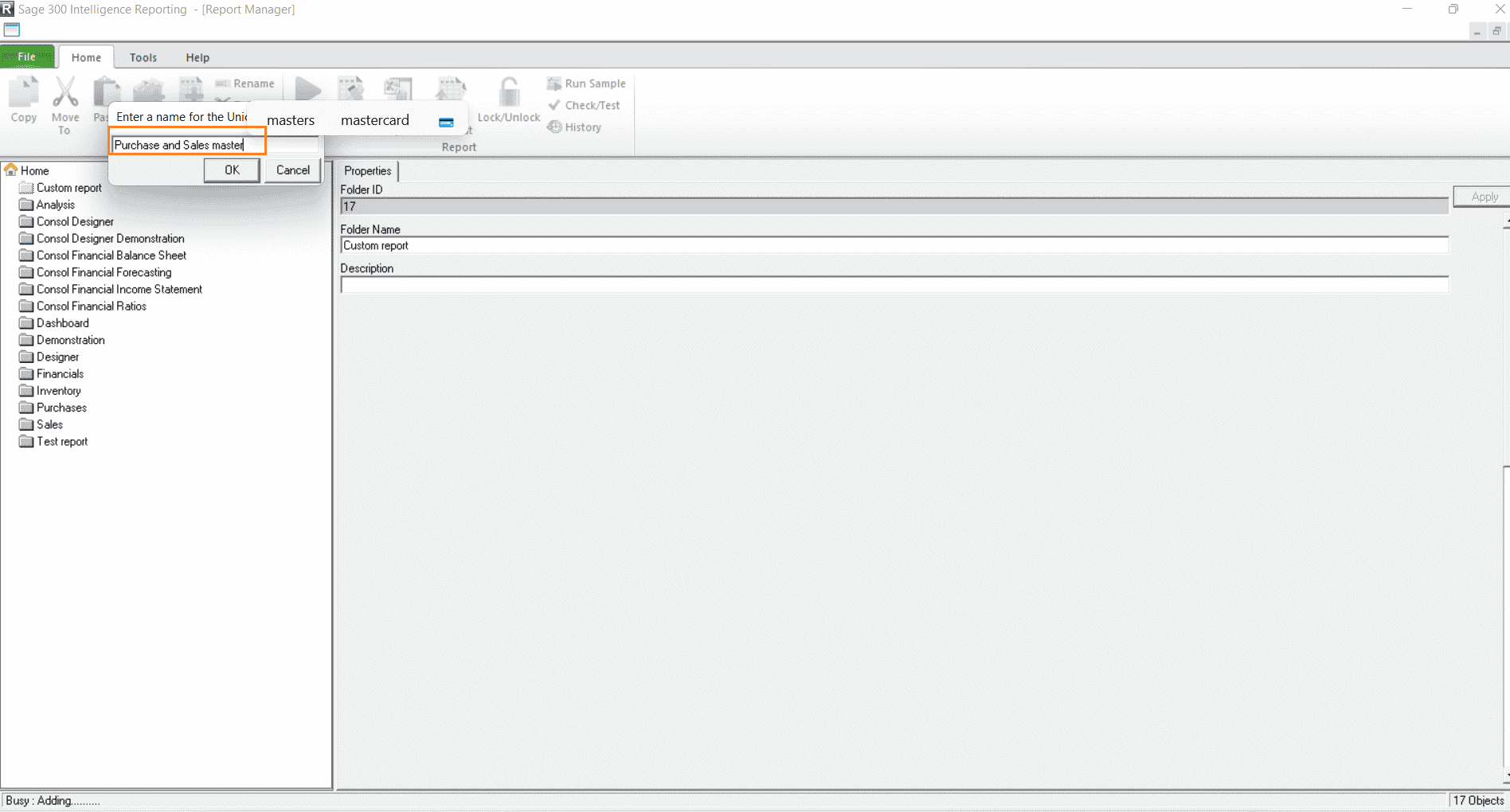1510x812 pixels.
Task: Open the Help menu
Action: [198, 57]
